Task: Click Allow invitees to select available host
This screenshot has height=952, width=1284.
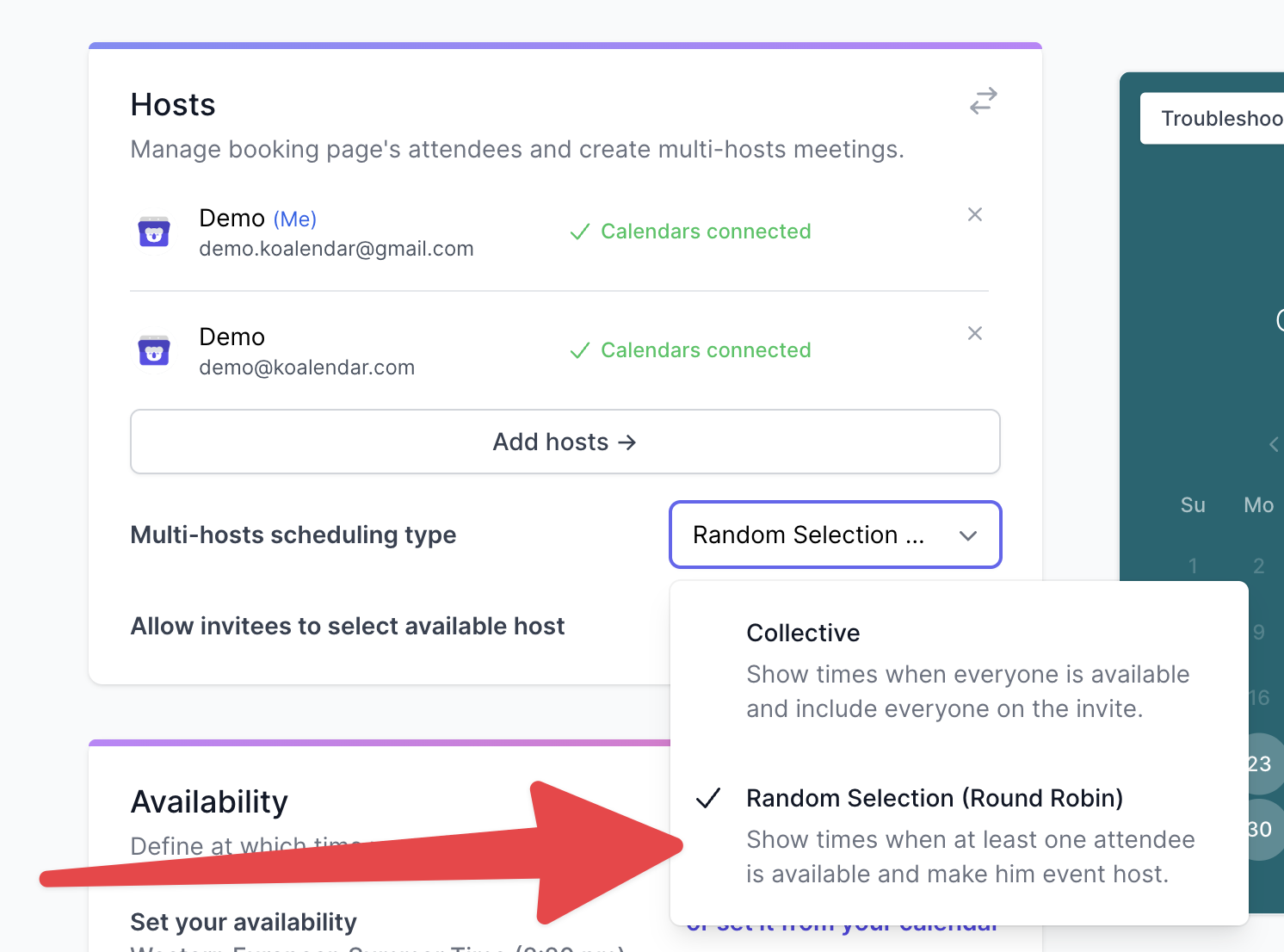Action: [348, 626]
